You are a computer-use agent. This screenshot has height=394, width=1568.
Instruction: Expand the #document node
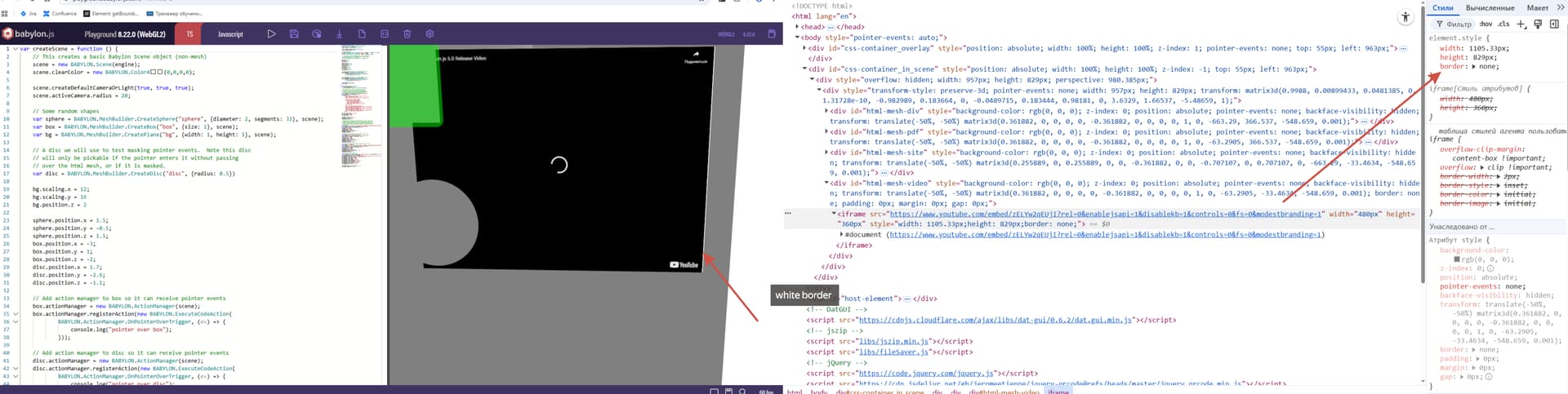click(841, 235)
